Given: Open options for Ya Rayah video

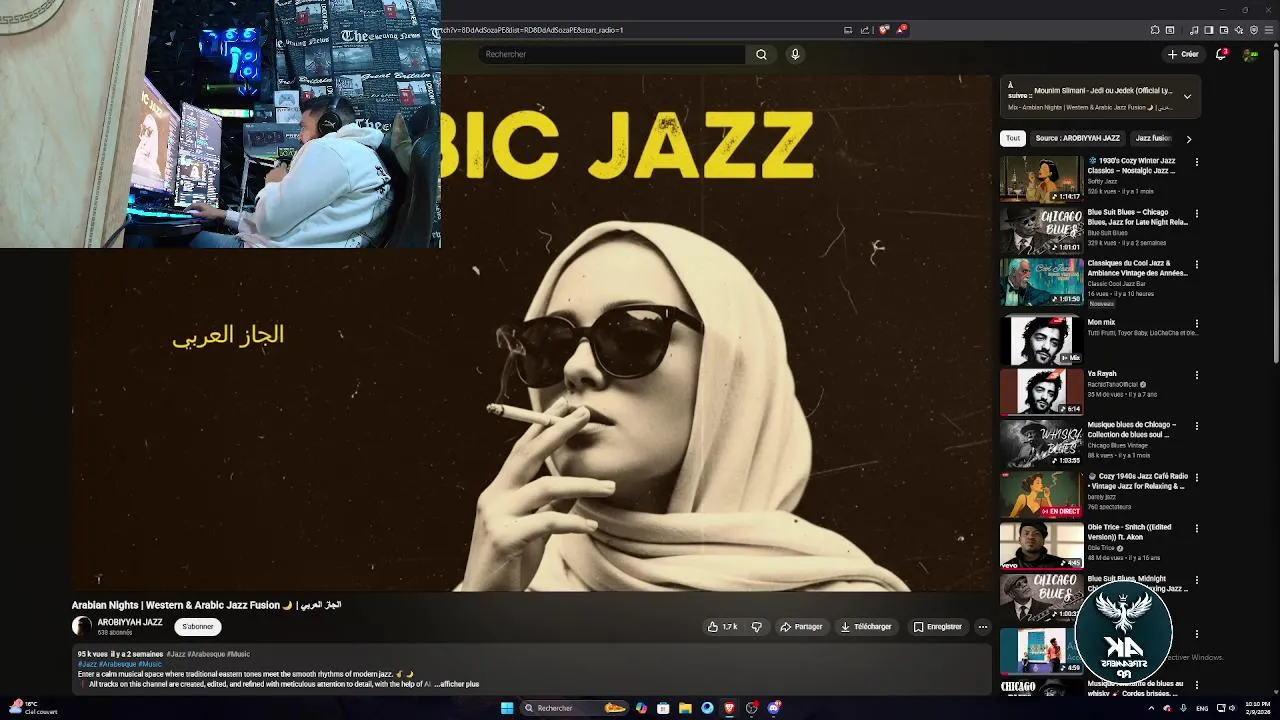Looking at the screenshot, I should [x=1196, y=375].
